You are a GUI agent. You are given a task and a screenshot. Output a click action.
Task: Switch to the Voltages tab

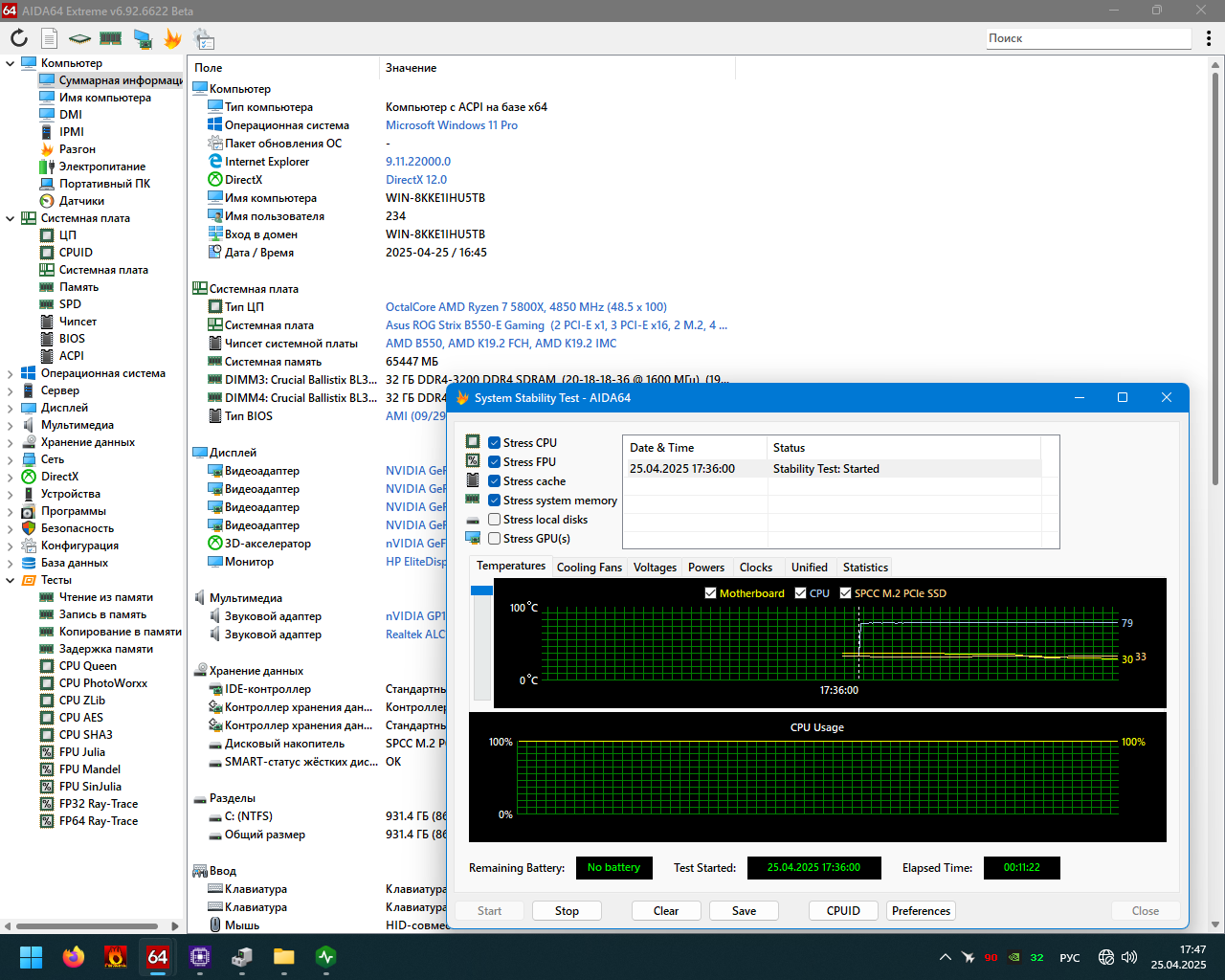pyautogui.click(x=655, y=568)
